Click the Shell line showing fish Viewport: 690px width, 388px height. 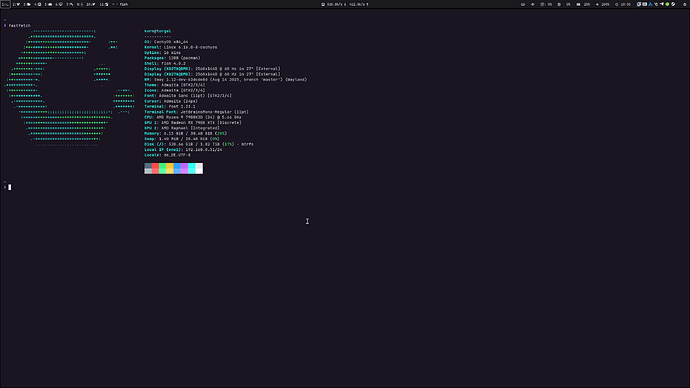[x=165, y=63]
